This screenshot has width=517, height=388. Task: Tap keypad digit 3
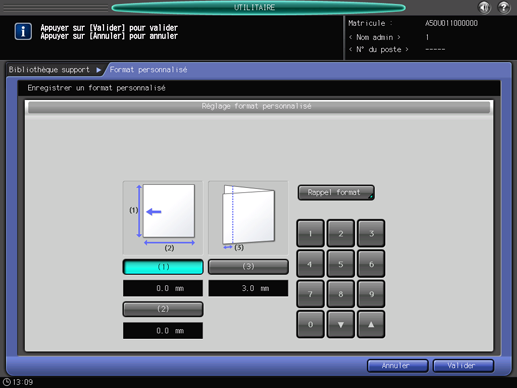click(371, 234)
